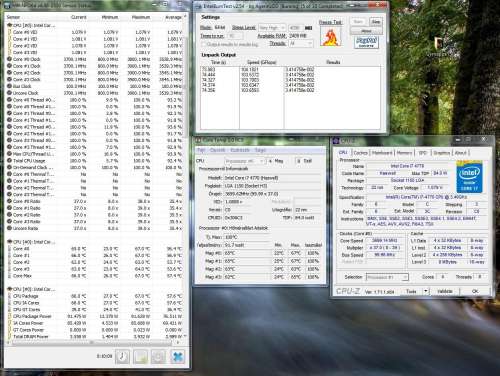Click the flame Freeze Test icon in IntelBurnTest
500x376 pixels.
tap(331, 37)
